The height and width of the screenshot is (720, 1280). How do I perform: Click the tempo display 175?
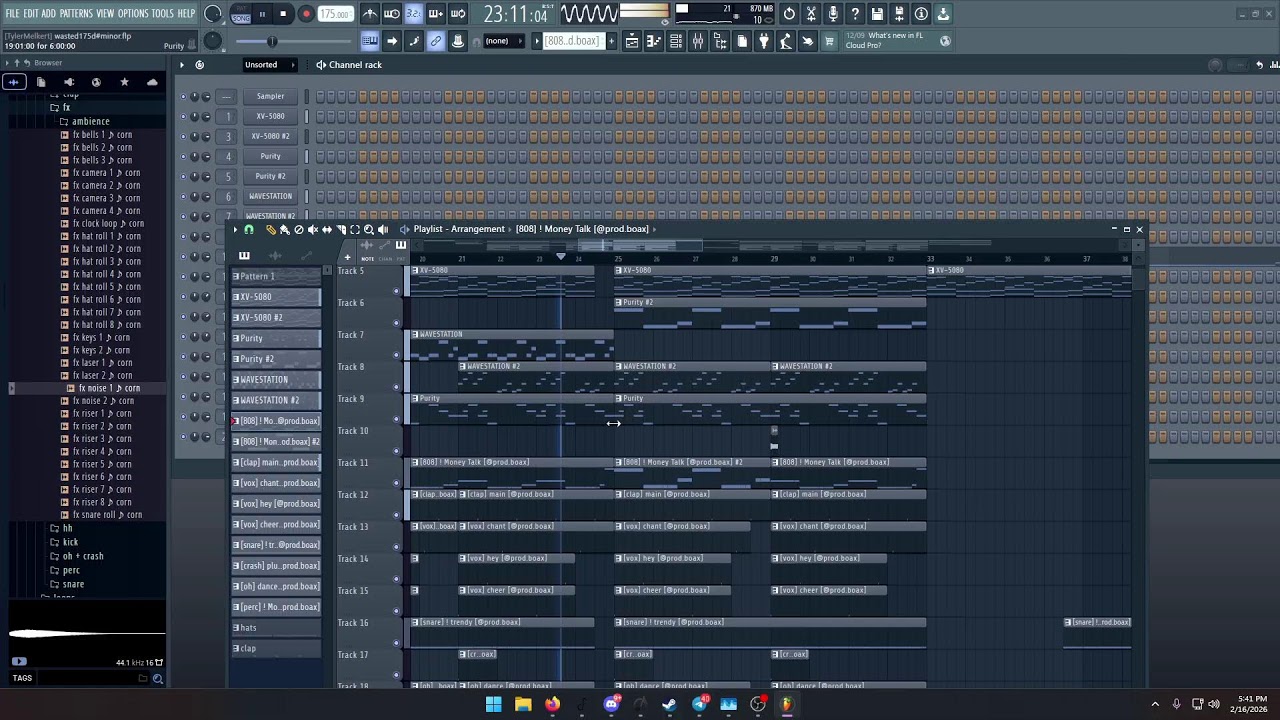pos(335,14)
